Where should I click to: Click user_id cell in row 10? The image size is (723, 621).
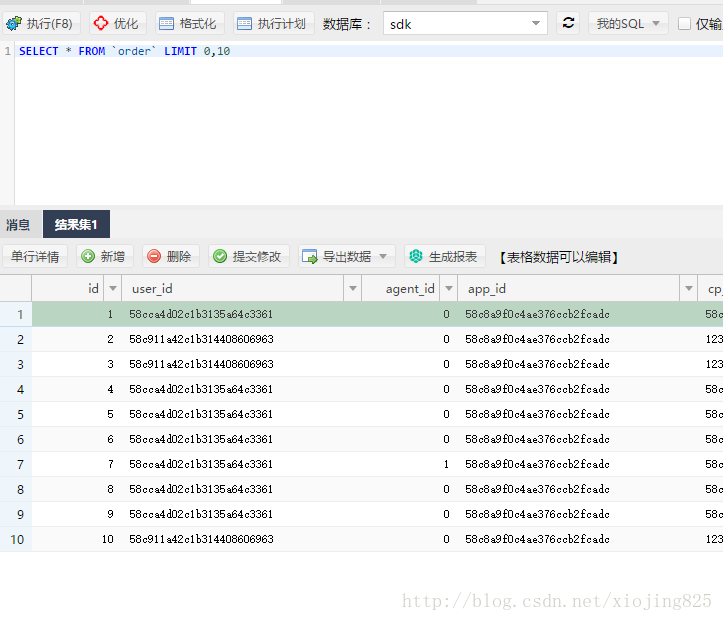[x=242, y=539]
